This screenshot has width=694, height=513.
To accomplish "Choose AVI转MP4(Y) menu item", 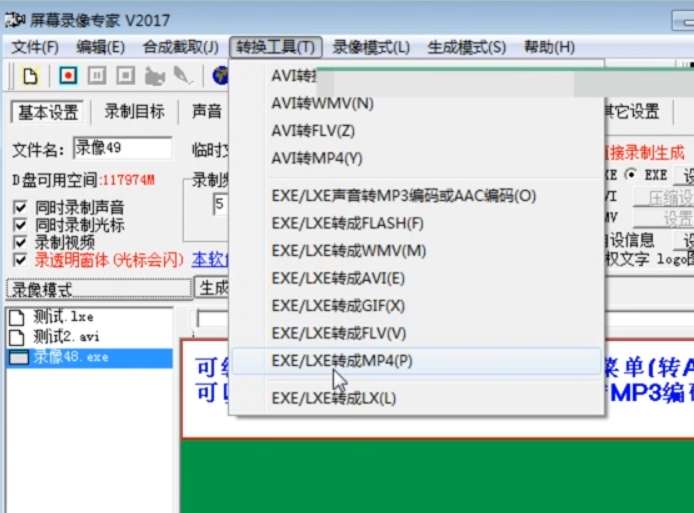I will [417, 158].
